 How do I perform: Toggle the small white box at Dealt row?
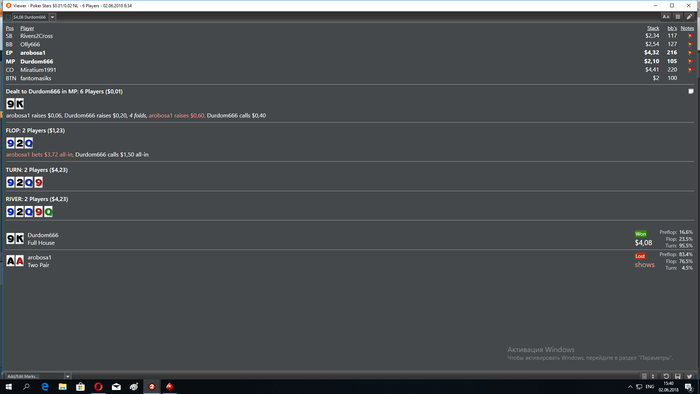(x=691, y=91)
